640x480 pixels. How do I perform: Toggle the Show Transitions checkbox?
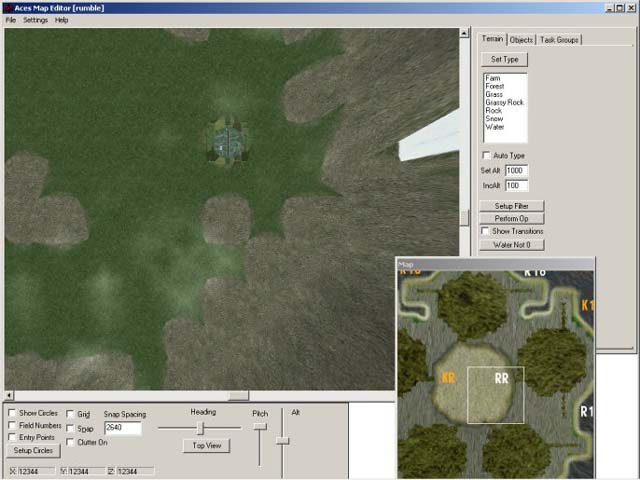[487, 231]
